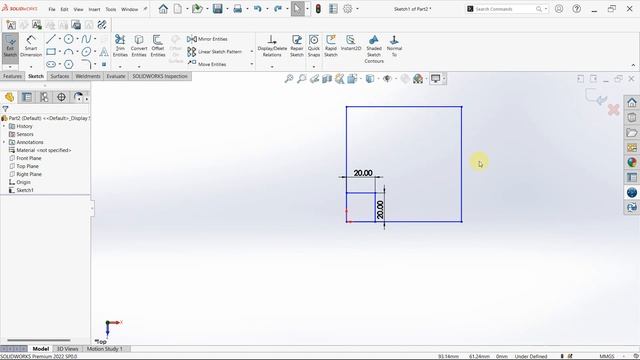640x360 pixels.
Task: Select the Polygon sketch tool
Action: click(x=69, y=64)
